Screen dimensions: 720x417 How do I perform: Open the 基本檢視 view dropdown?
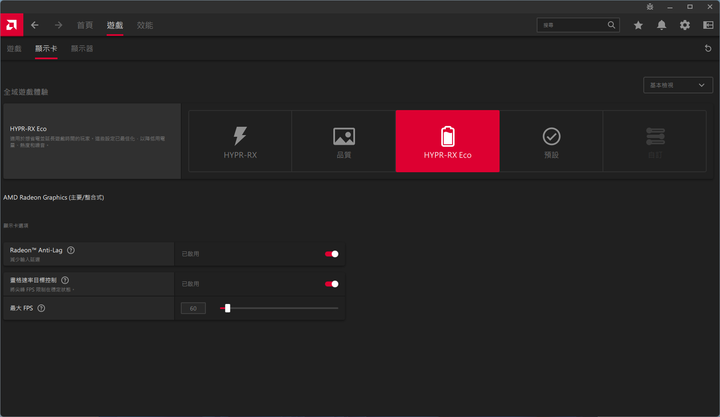pos(678,85)
